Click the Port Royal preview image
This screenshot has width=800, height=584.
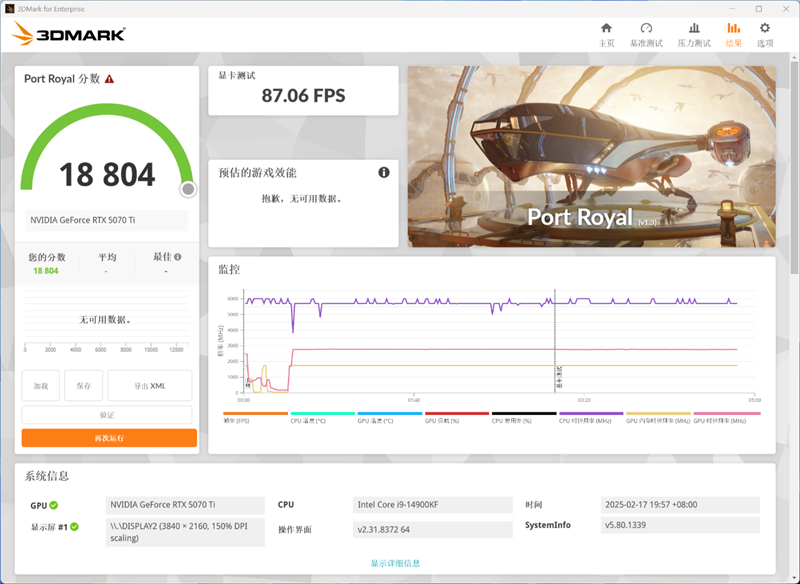[x=597, y=155]
